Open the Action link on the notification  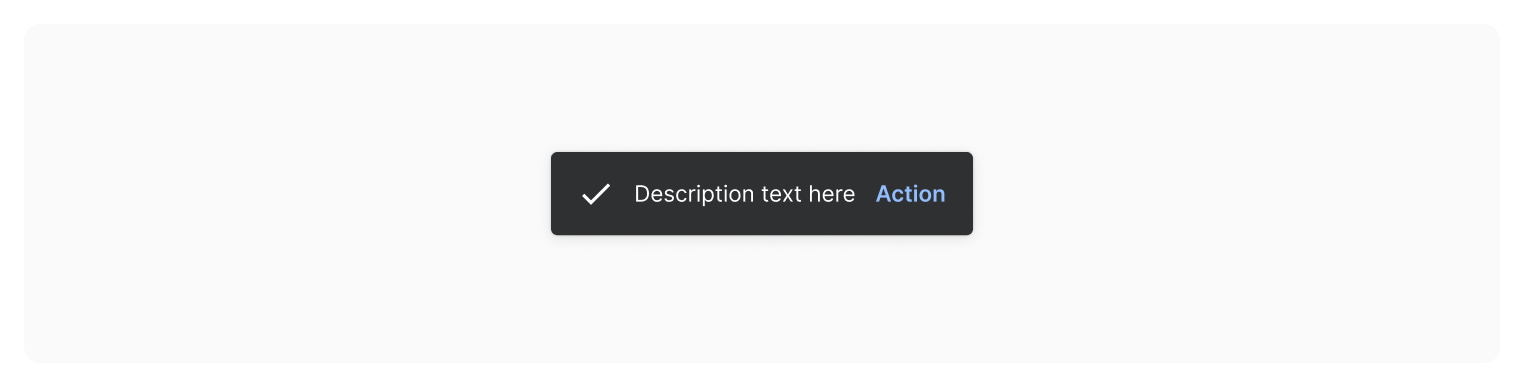[x=910, y=194]
